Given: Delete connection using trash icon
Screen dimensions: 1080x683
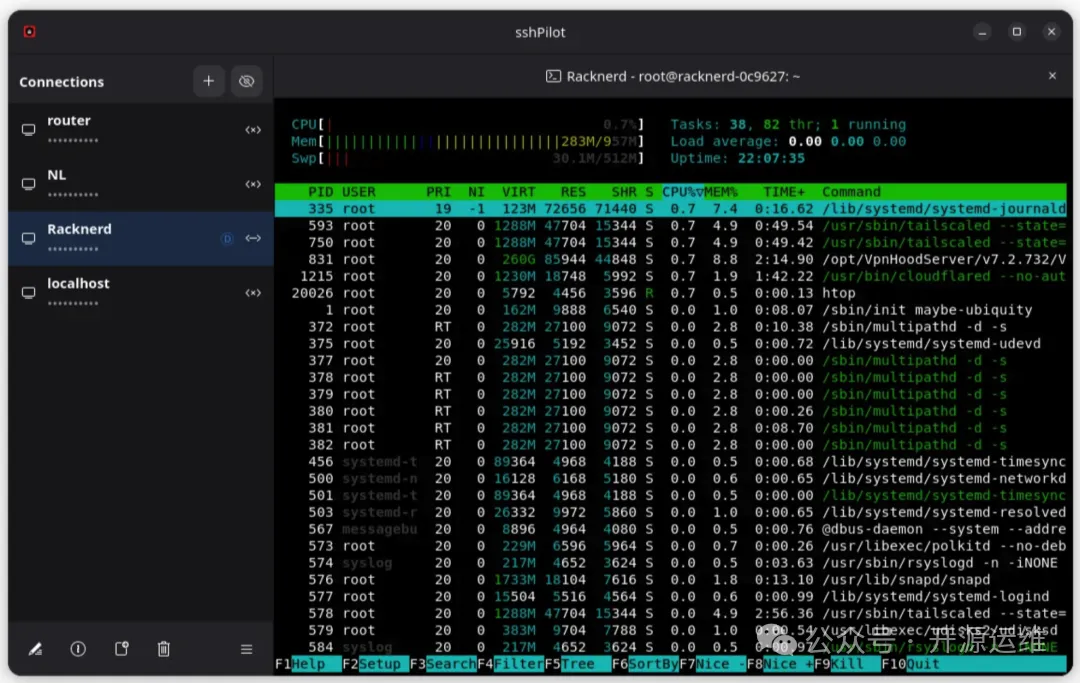Looking at the screenshot, I should pos(164,649).
